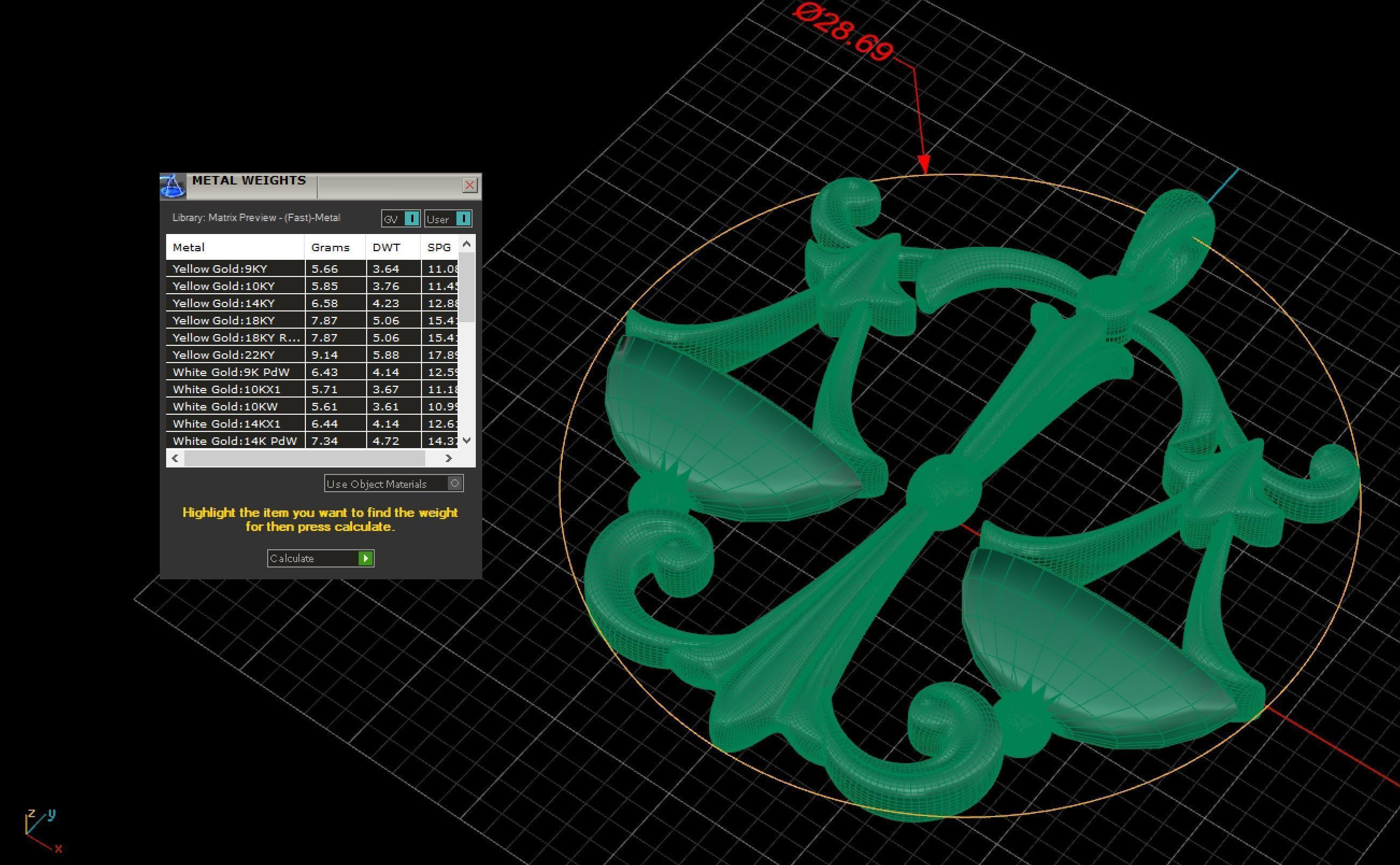Click the 3.64 DWT cell
Screen dimensions: 1400x865
point(394,268)
